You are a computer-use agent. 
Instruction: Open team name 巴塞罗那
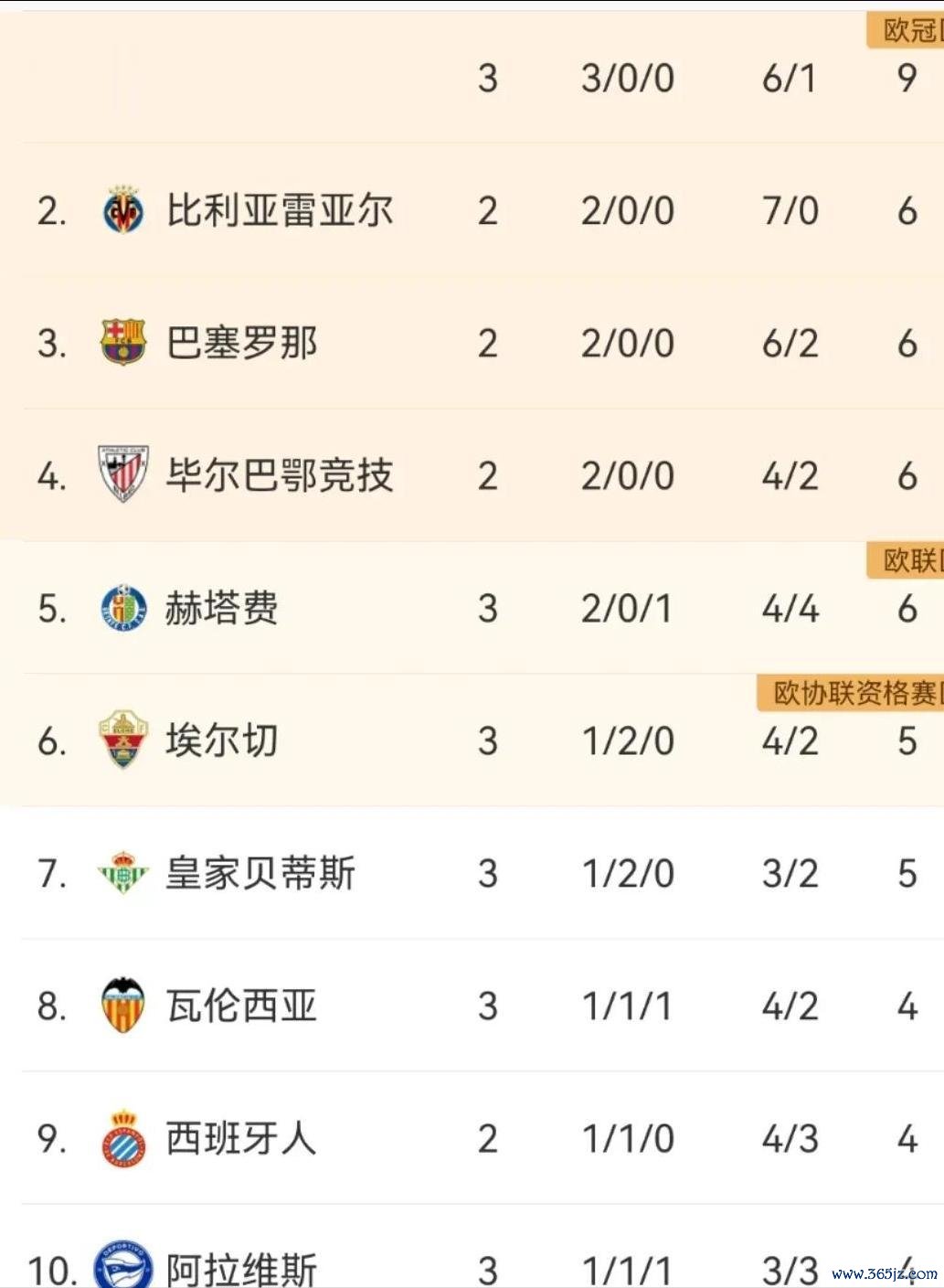coord(241,344)
